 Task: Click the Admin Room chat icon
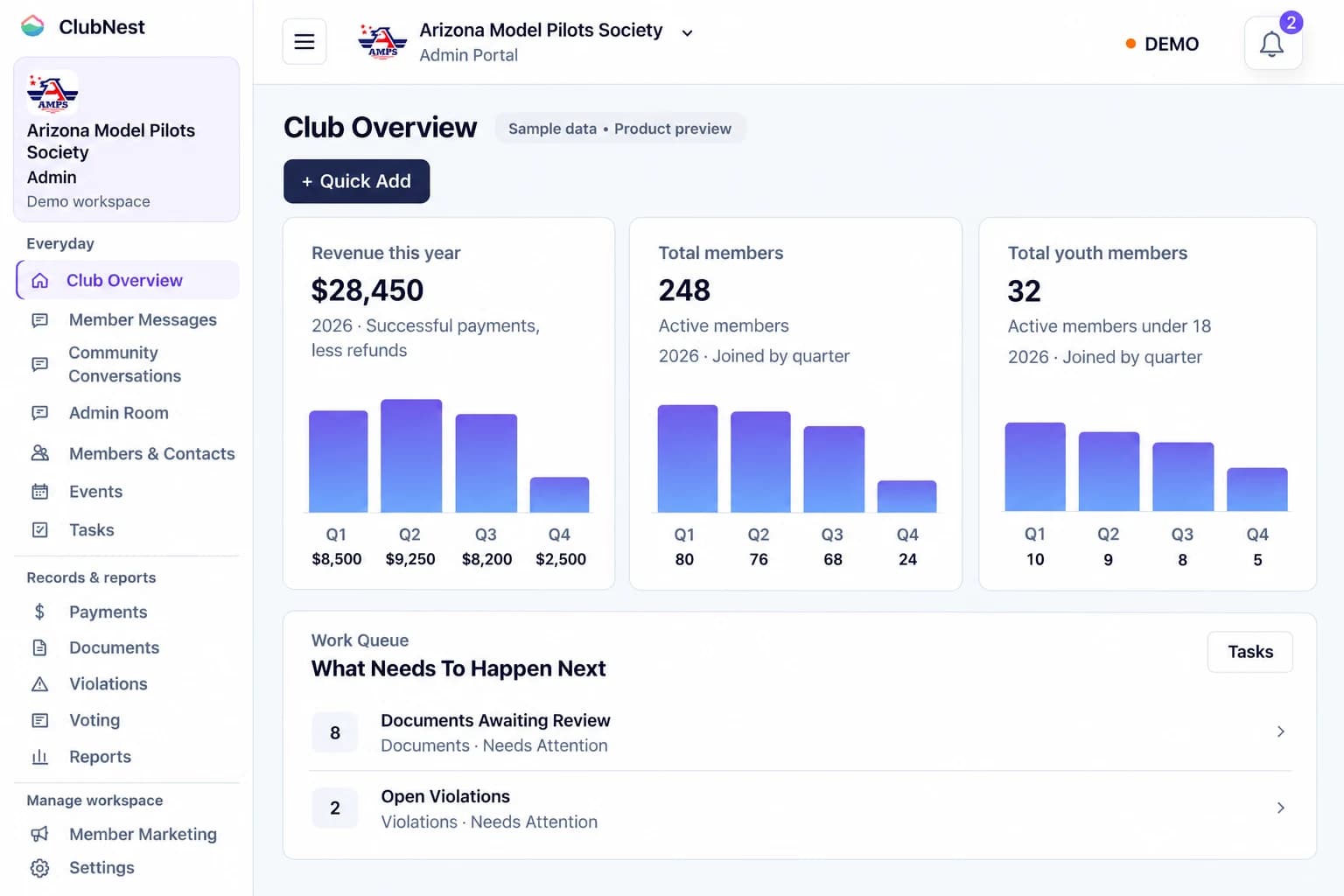40,413
